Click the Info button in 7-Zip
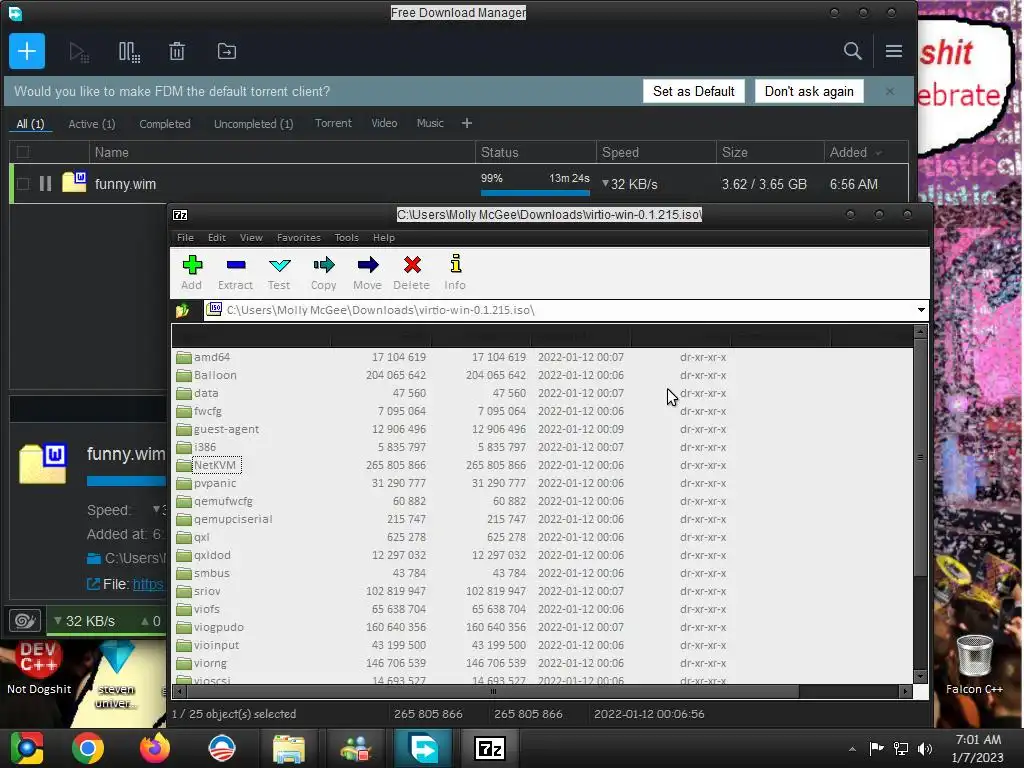This screenshot has width=1024, height=768. click(455, 272)
